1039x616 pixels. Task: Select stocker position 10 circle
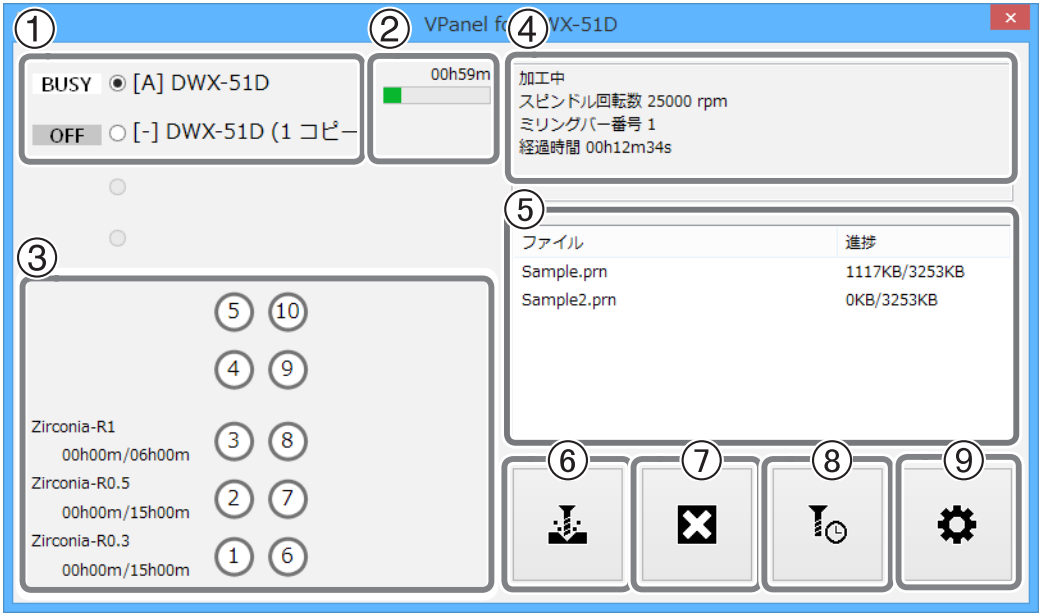click(x=288, y=311)
